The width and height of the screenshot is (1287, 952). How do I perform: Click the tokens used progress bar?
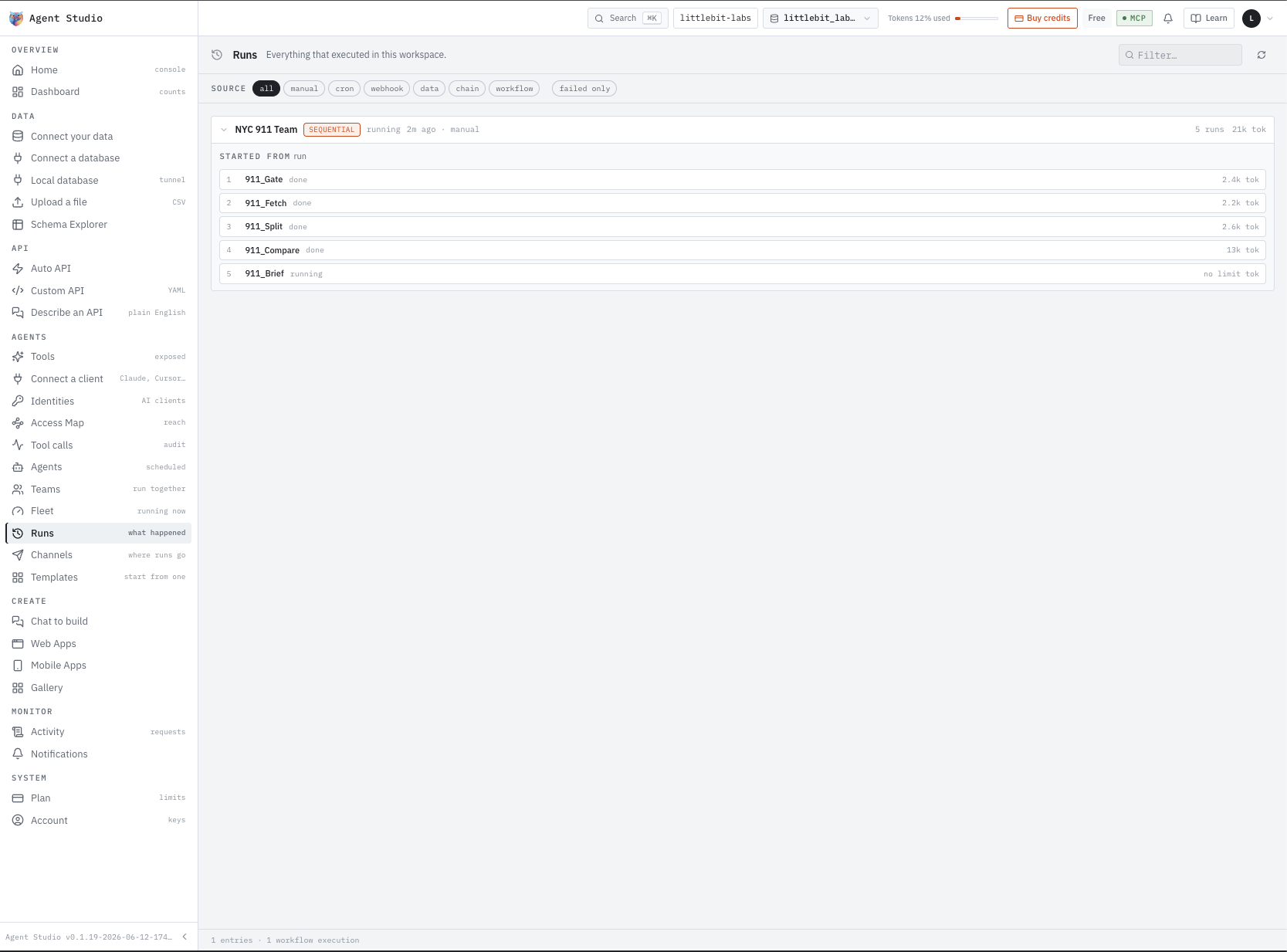coord(977,19)
